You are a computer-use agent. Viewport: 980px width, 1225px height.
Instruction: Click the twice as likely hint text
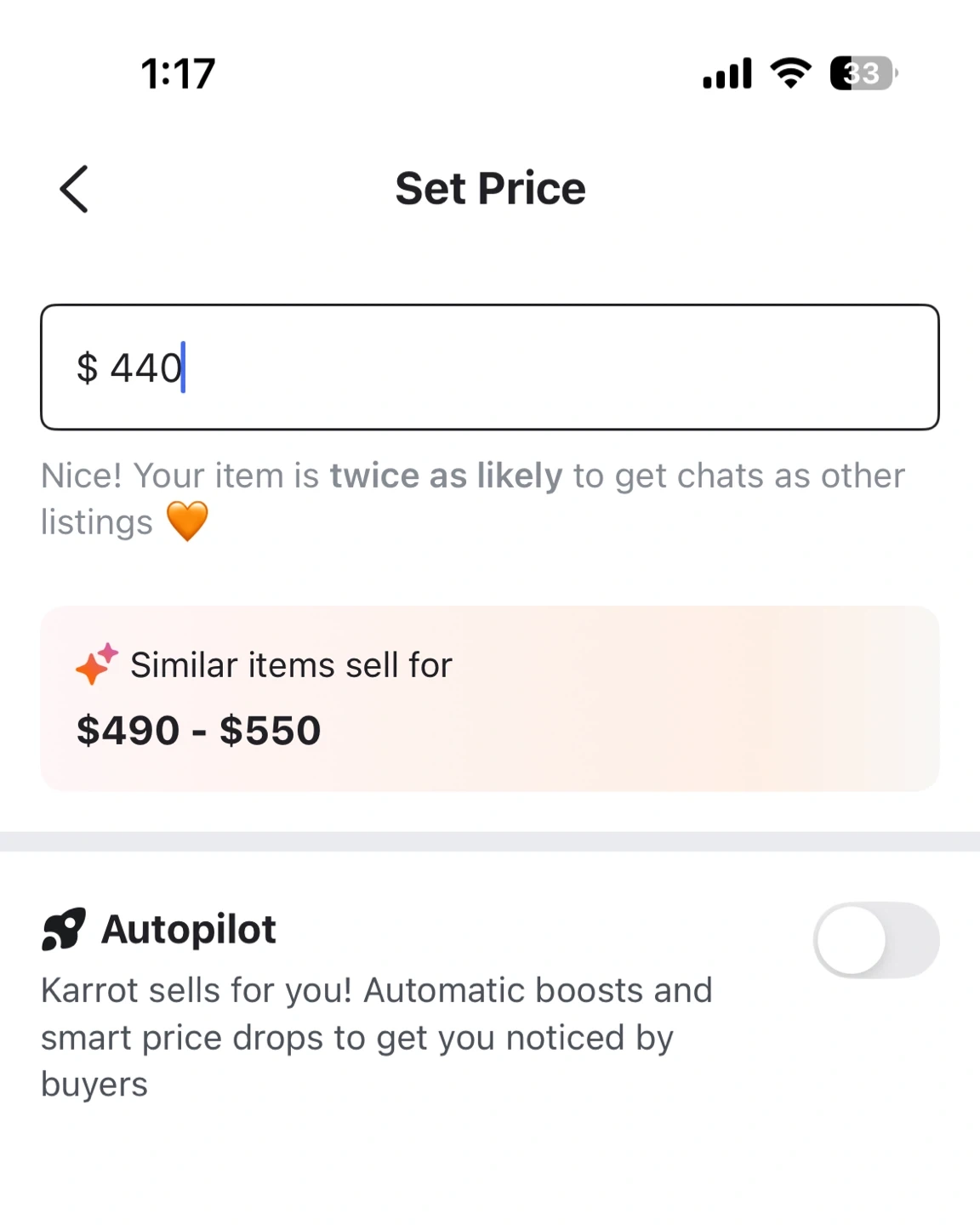click(x=446, y=476)
